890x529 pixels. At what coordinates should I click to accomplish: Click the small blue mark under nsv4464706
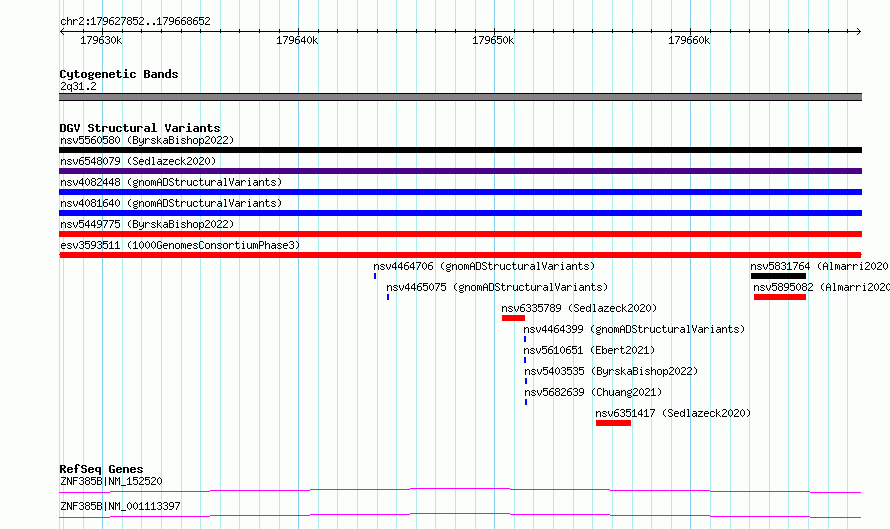click(x=375, y=276)
